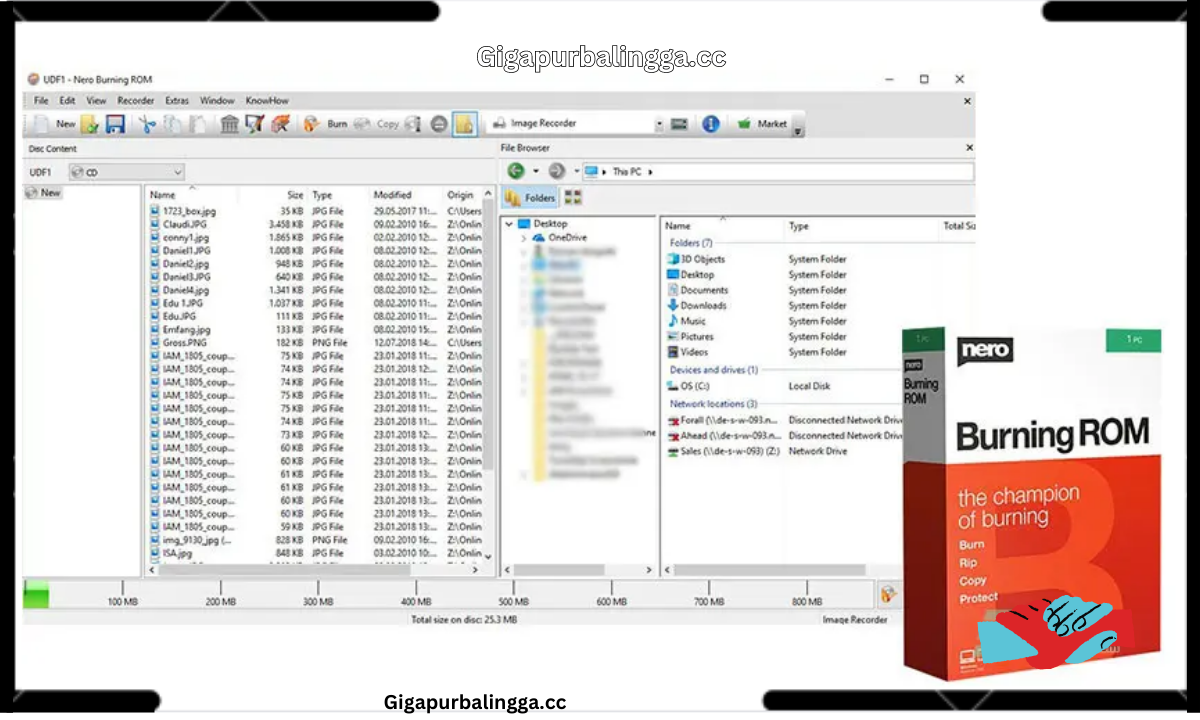Open the CD disc type dropdown
This screenshot has width=1200, height=720.
tap(126, 172)
